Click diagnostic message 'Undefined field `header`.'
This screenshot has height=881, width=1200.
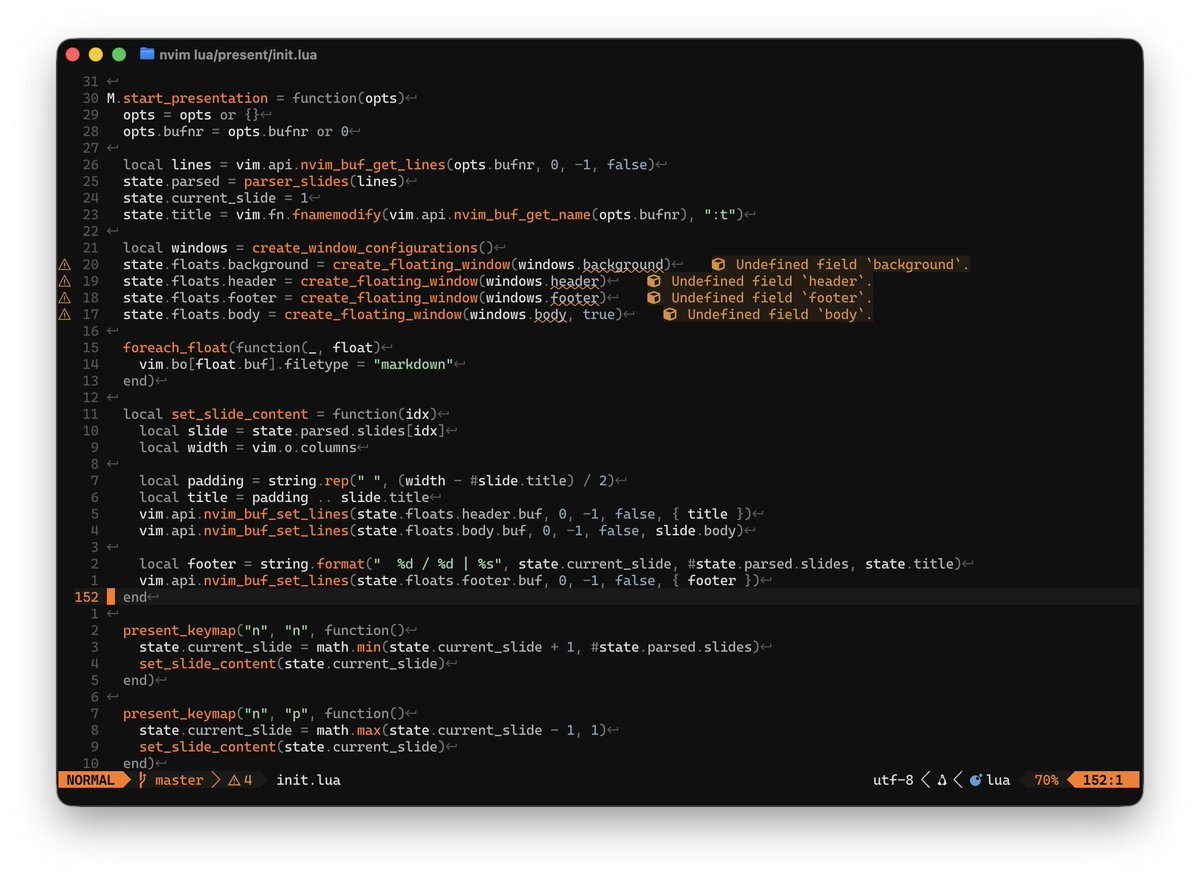tap(772, 281)
